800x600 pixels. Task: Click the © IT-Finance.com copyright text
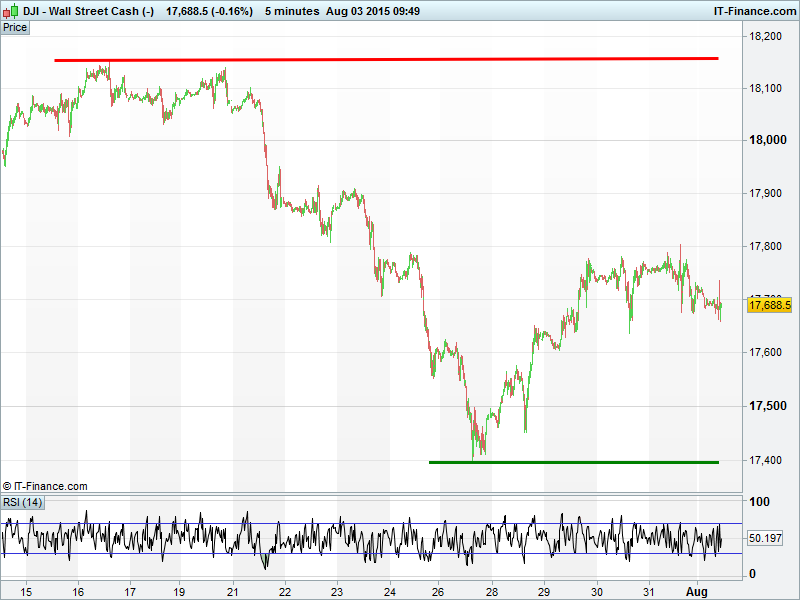coord(45,486)
